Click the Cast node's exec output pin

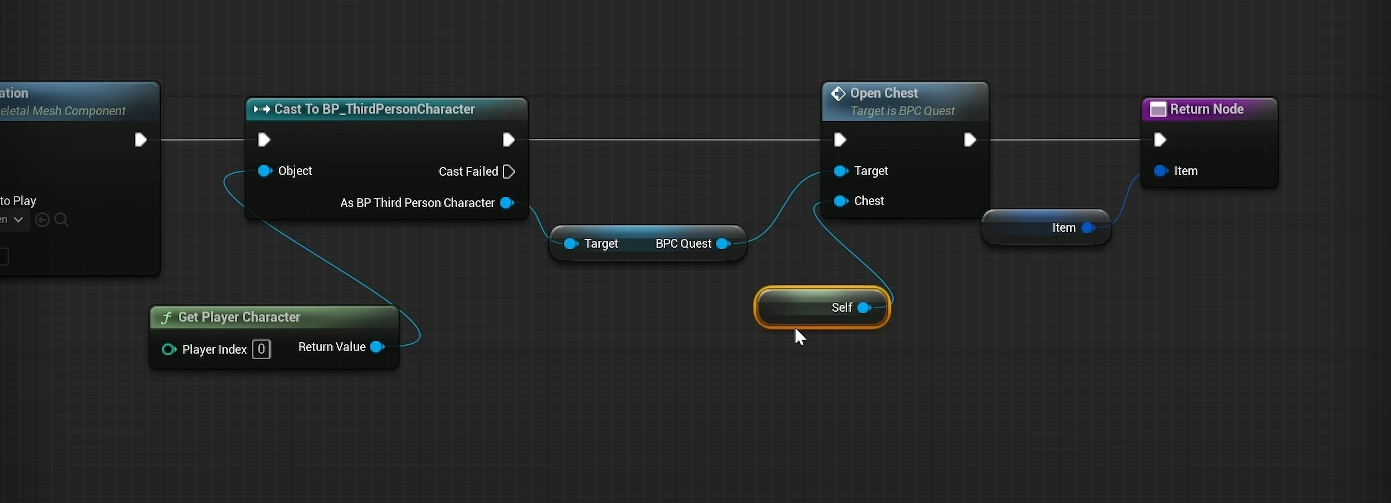pyautogui.click(x=509, y=140)
